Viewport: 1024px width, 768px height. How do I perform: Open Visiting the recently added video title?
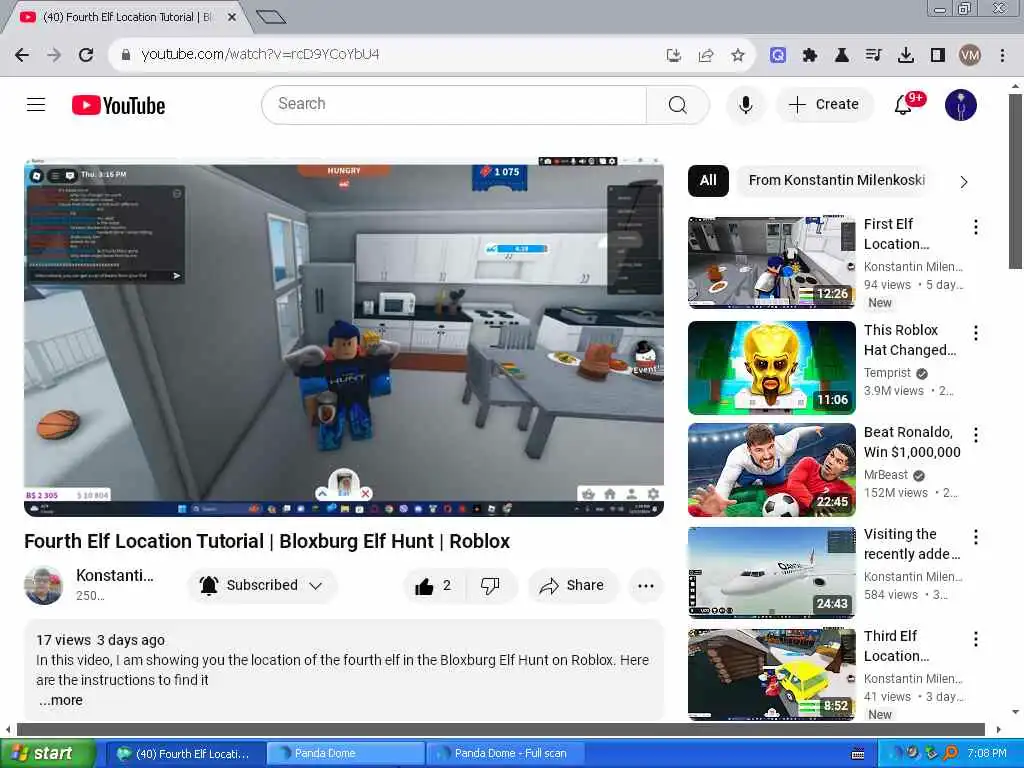coord(912,544)
